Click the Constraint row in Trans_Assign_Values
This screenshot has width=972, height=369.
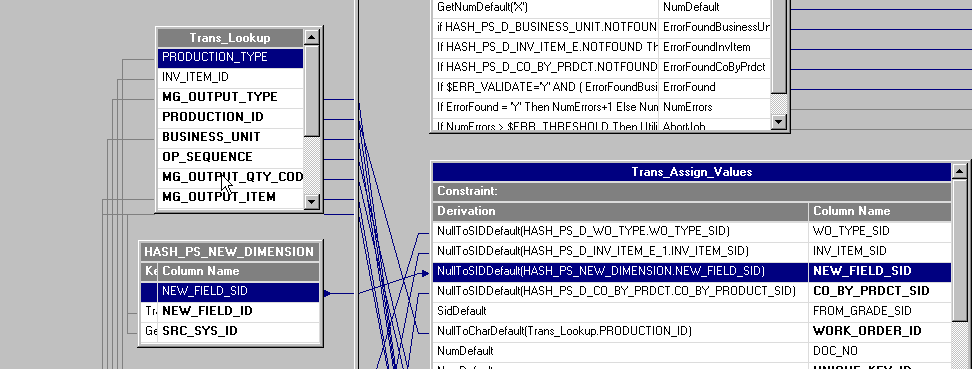pos(692,191)
